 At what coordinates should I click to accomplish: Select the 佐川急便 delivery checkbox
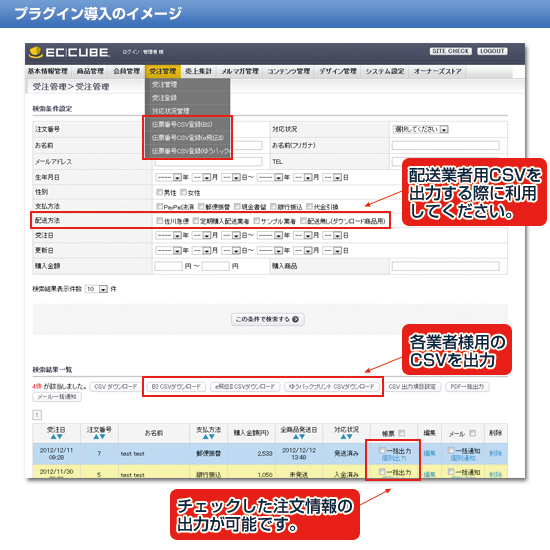pyautogui.click(x=159, y=221)
